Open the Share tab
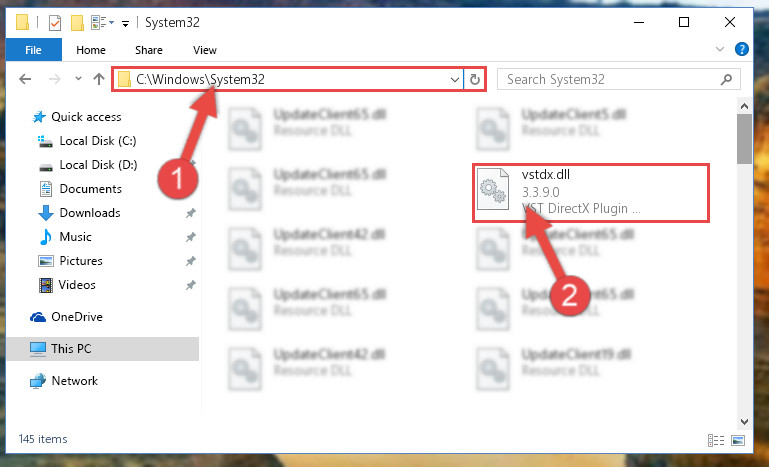The width and height of the screenshot is (769, 467). pos(149,50)
